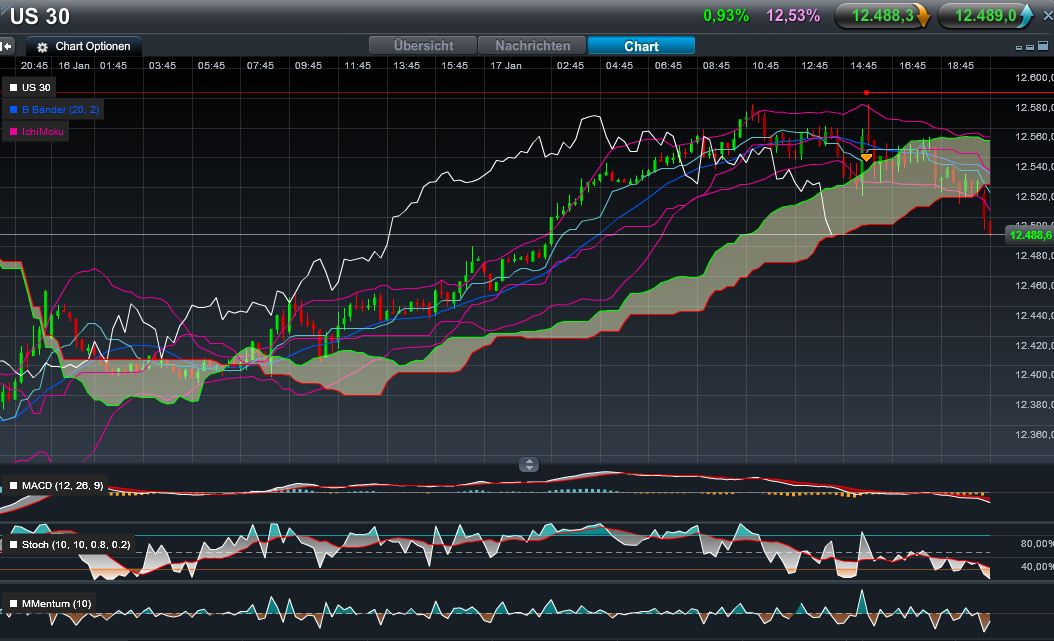Select the medium chart layout icon
This screenshot has height=641, width=1054.
click(1029, 47)
